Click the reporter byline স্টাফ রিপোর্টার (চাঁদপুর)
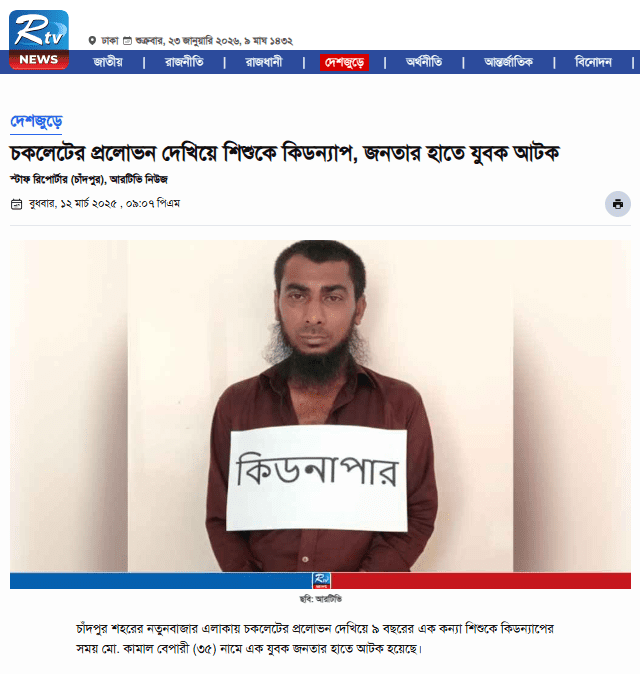This screenshot has height=674, width=640. coord(58,180)
